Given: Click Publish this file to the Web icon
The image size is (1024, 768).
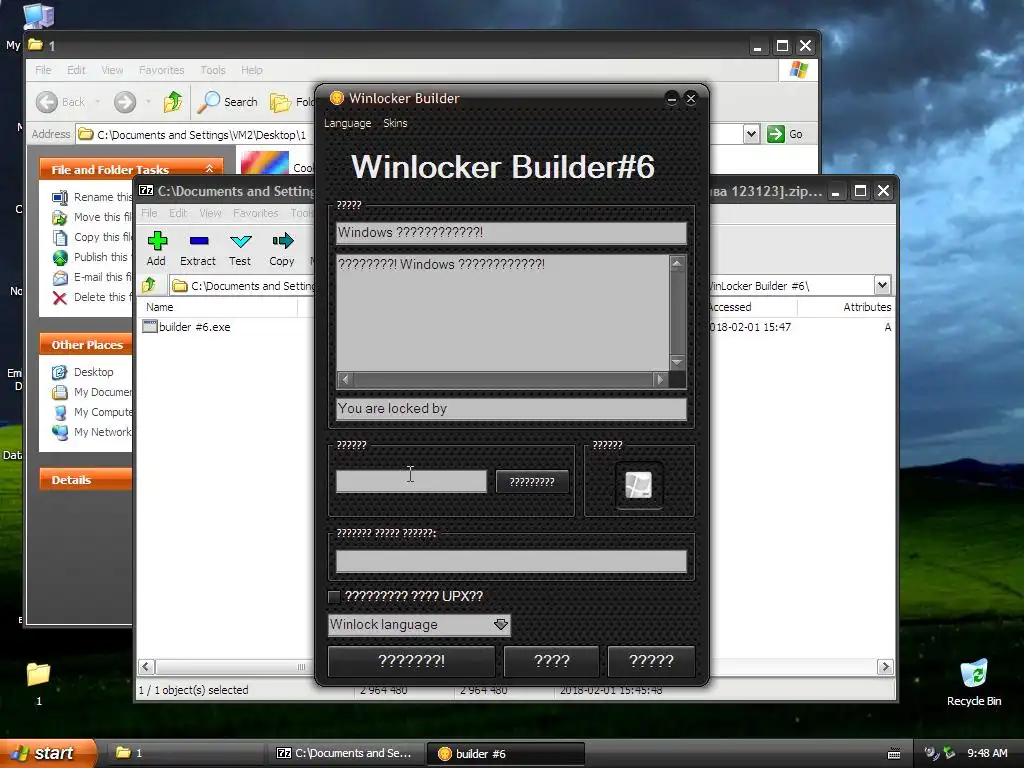Looking at the screenshot, I should click(x=60, y=257).
